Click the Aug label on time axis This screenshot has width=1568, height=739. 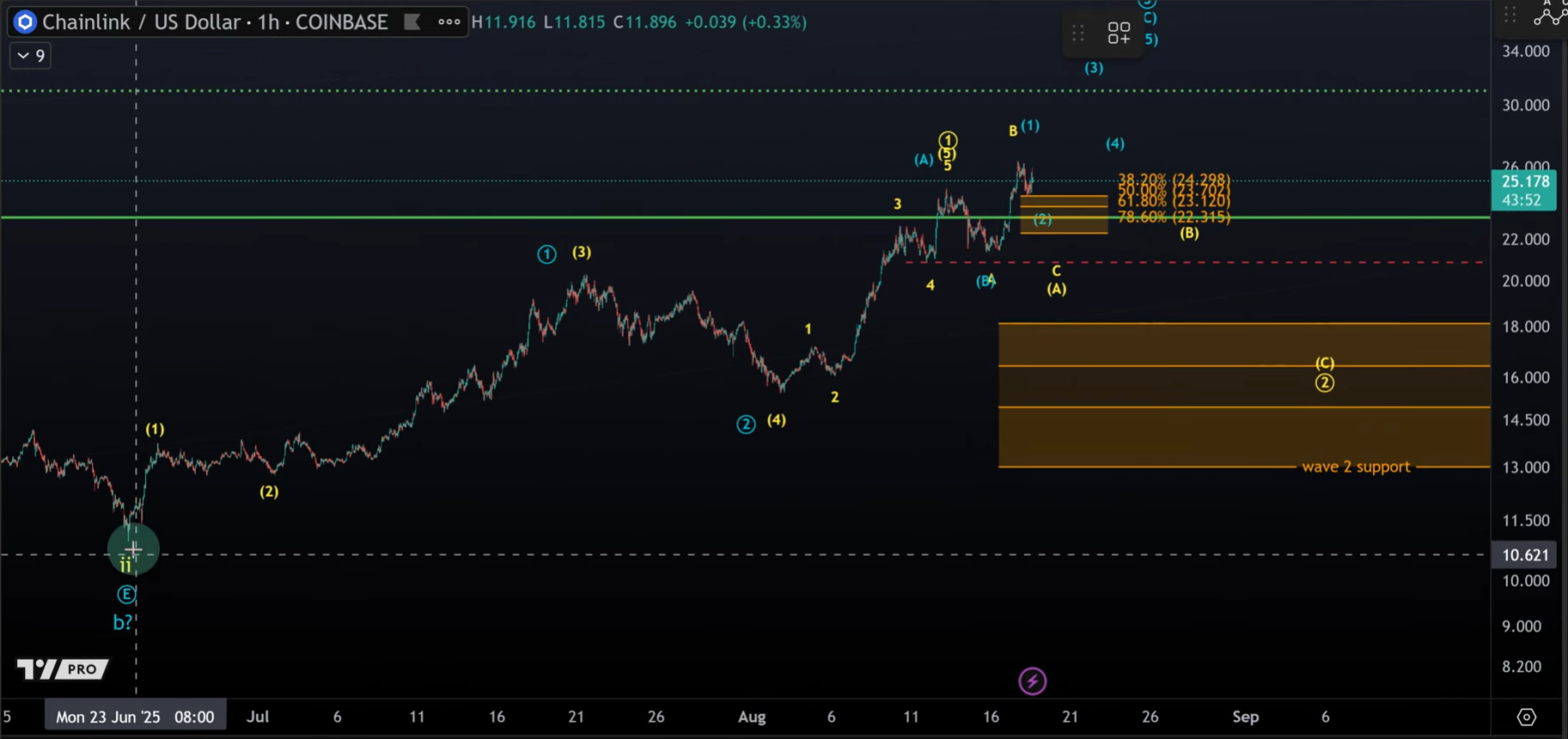pos(752,717)
